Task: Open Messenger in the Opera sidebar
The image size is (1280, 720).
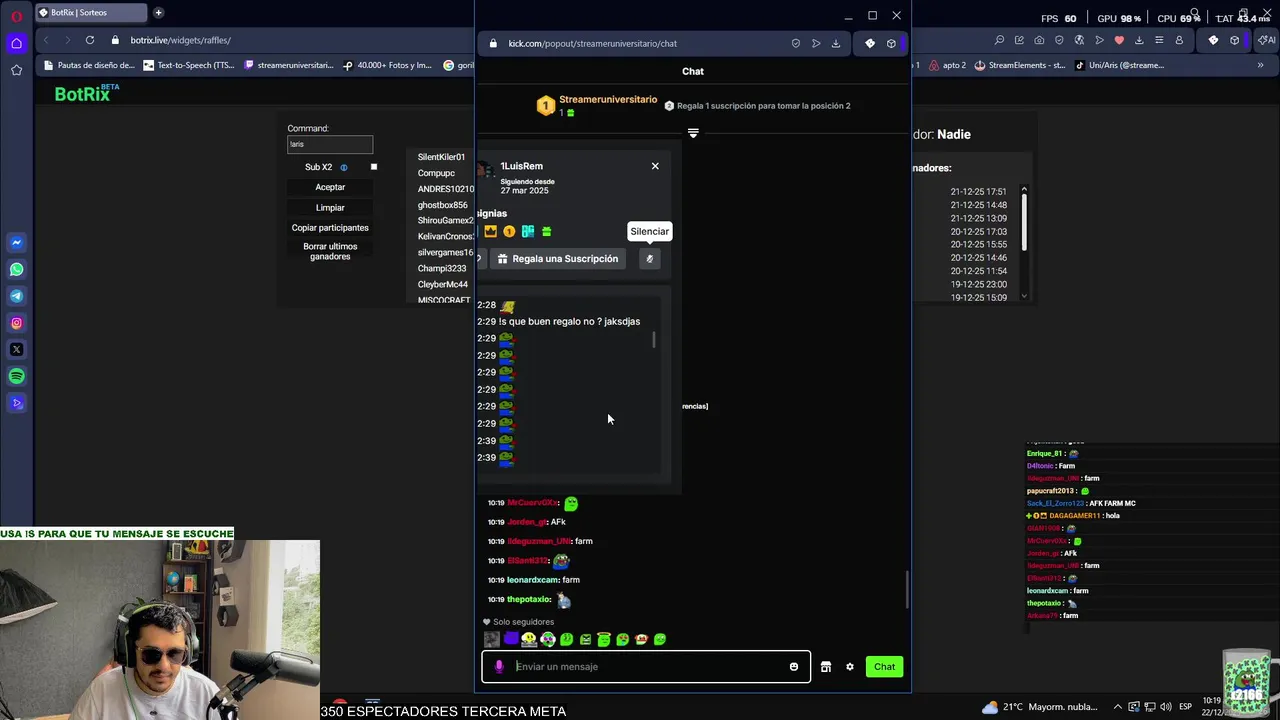Action: coord(16,243)
